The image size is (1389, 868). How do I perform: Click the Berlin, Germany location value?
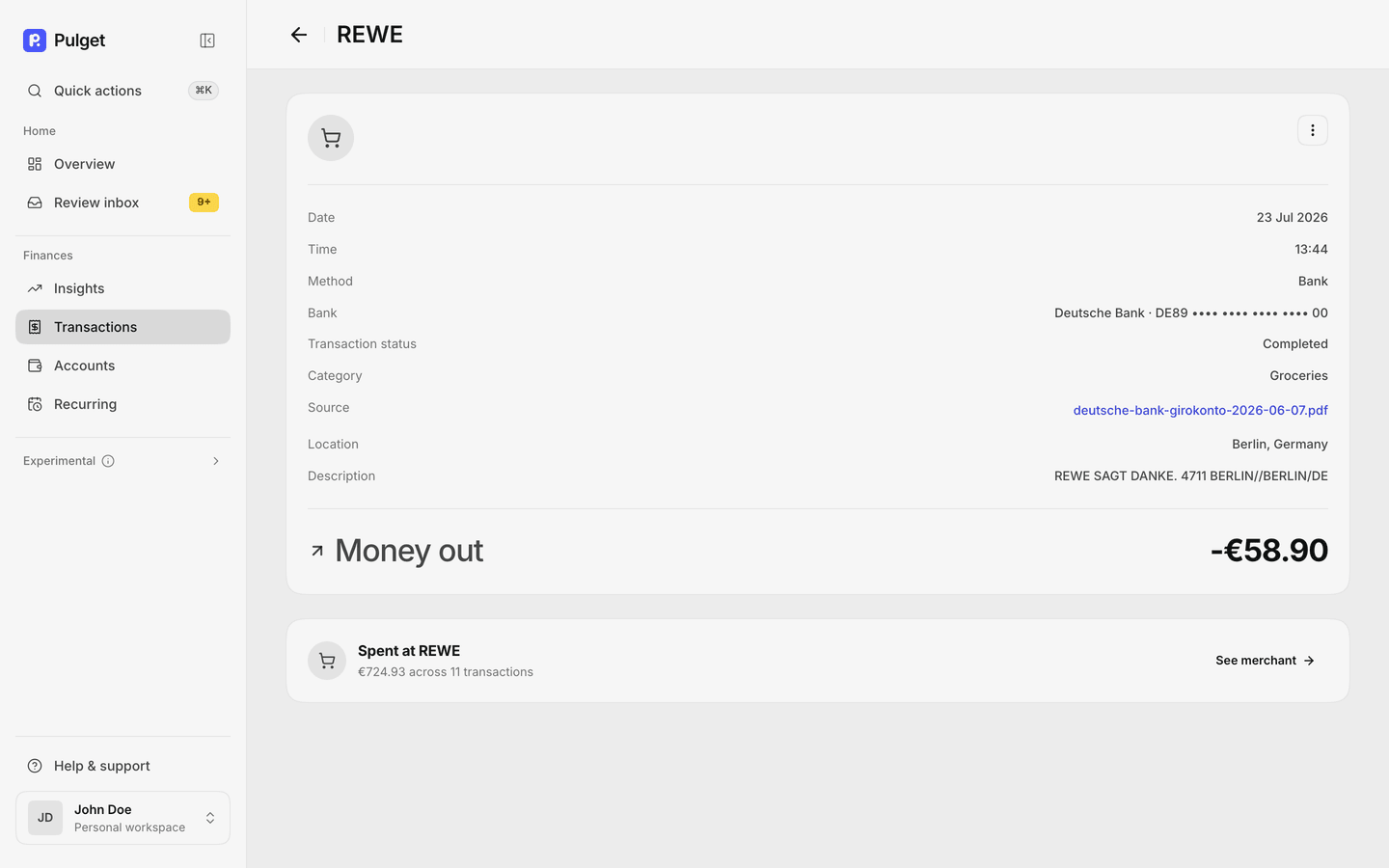[1279, 445]
